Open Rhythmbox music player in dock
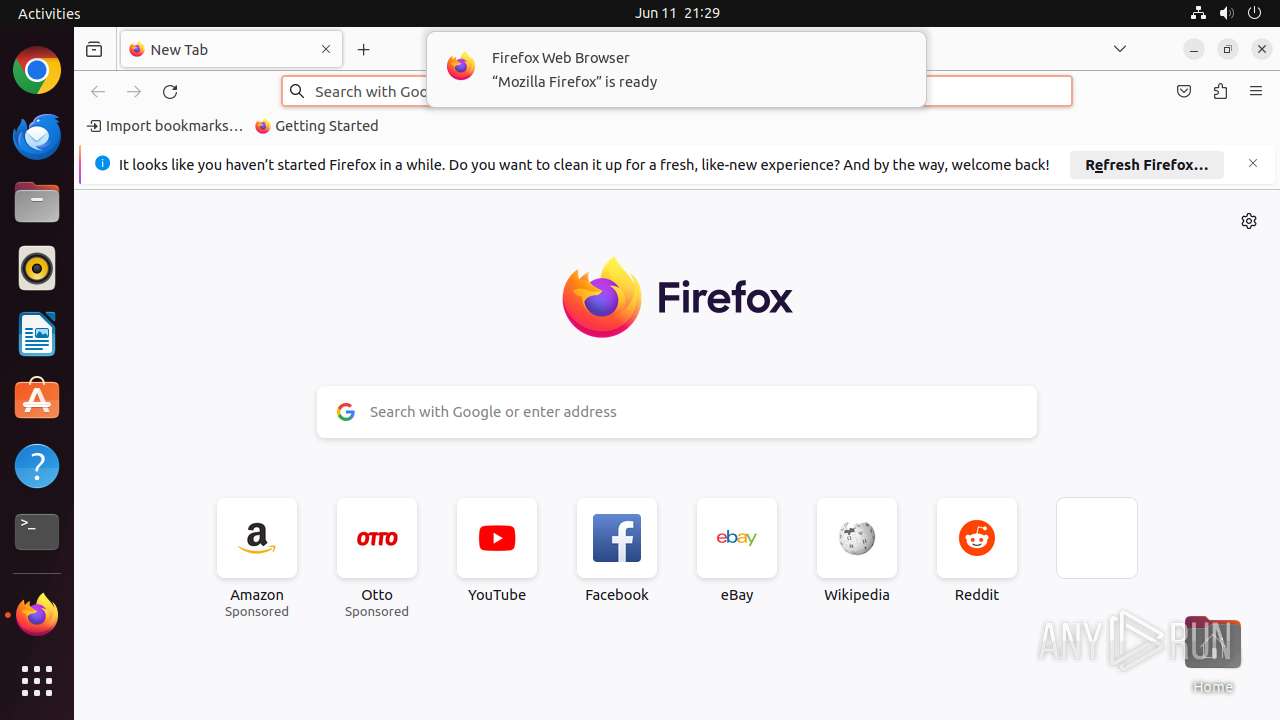1280x720 pixels. tap(37, 268)
